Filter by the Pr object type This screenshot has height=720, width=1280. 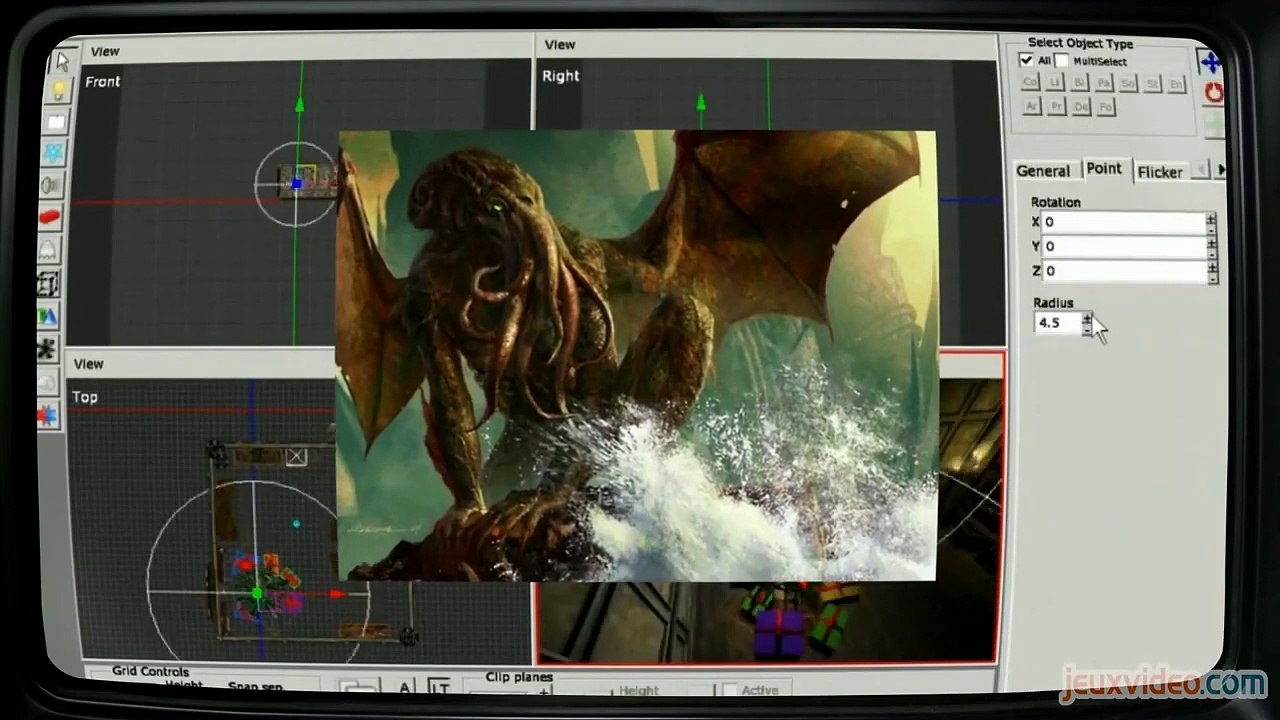tap(1056, 106)
